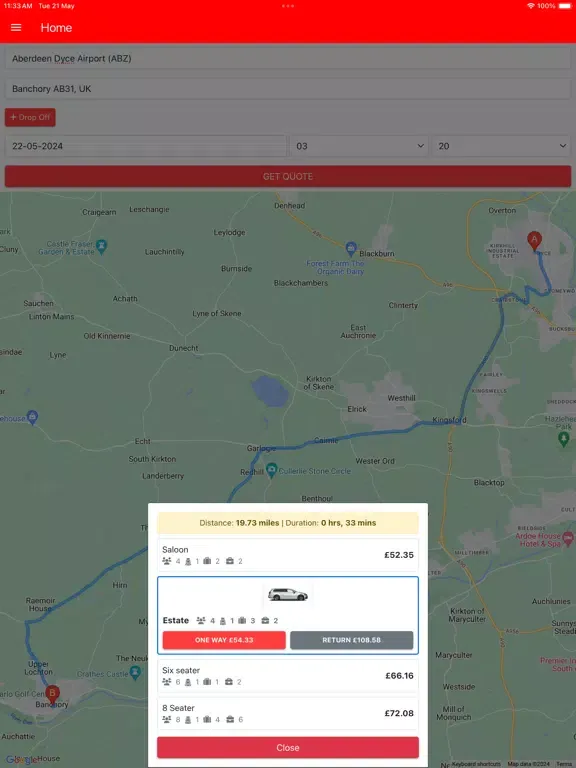Click Castle Fraser Garden & Estate pin

pyautogui.click(x=101, y=246)
